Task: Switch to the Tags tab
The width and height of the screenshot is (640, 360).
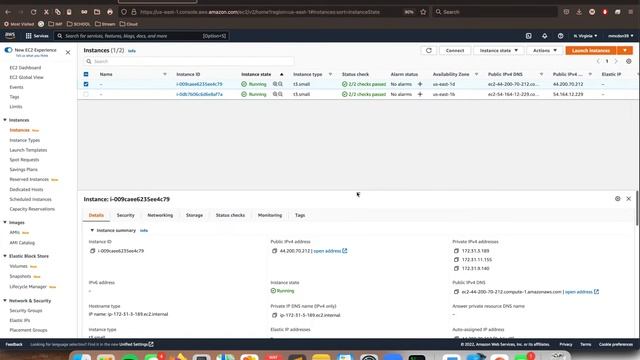Action: click(300, 215)
